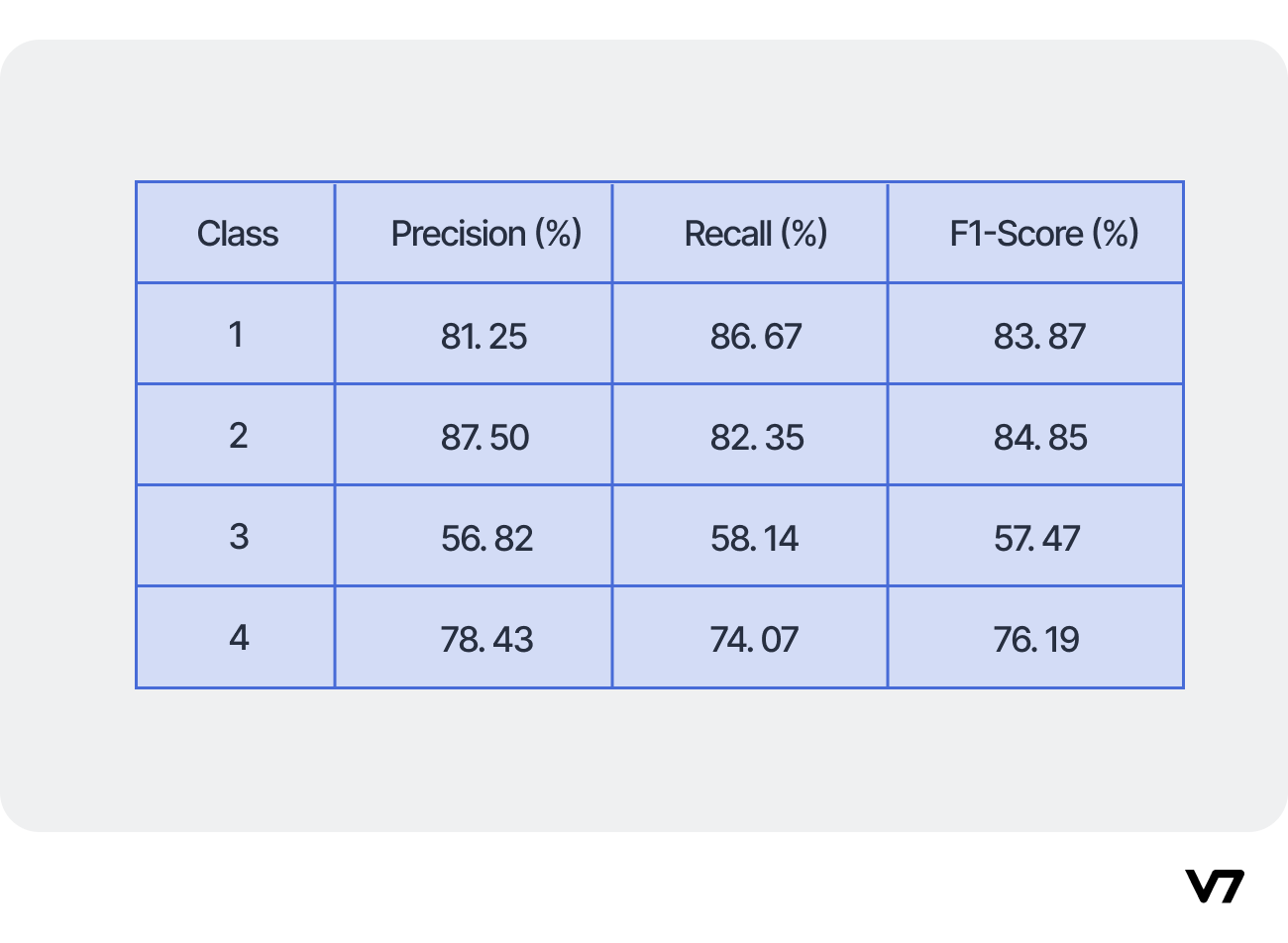Screen dimensions: 1288x943
Task: Click the Class 3 row label
Action: [238, 537]
